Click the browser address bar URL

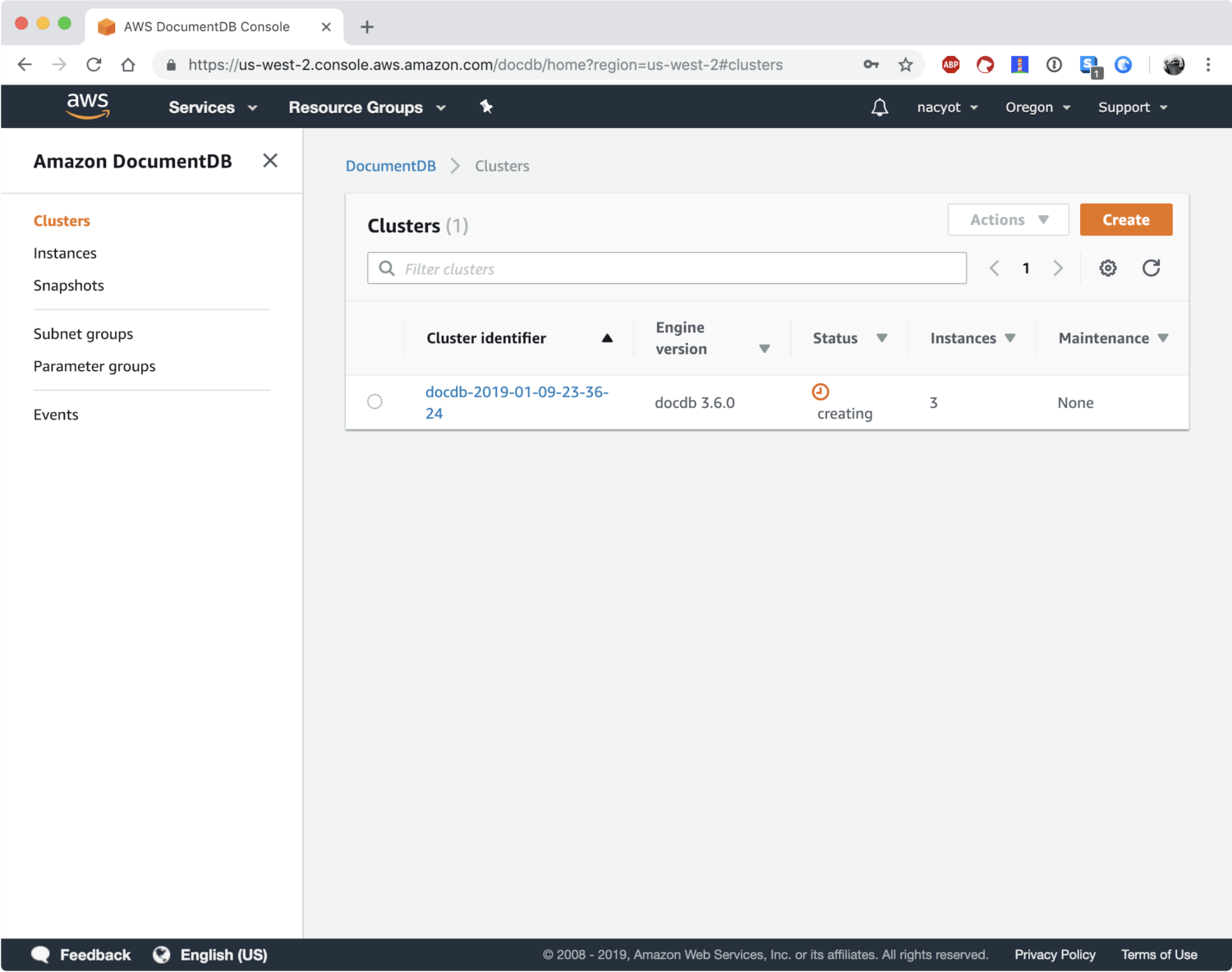[485, 65]
